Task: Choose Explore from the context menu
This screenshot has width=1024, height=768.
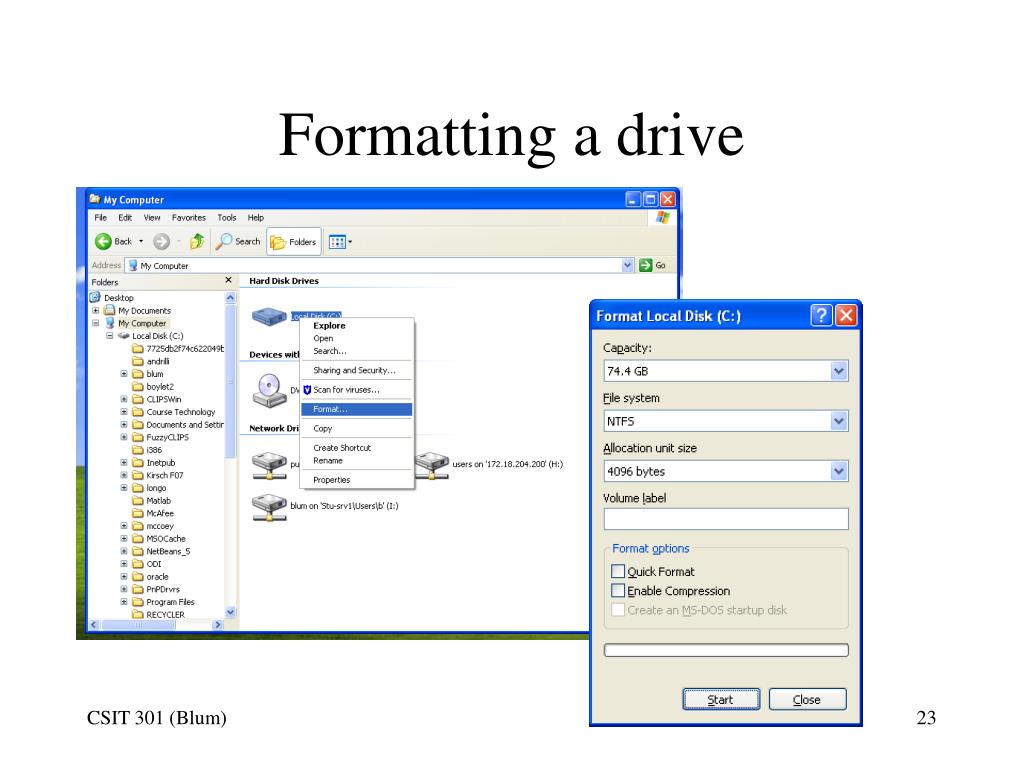Action: (x=357, y=326)
